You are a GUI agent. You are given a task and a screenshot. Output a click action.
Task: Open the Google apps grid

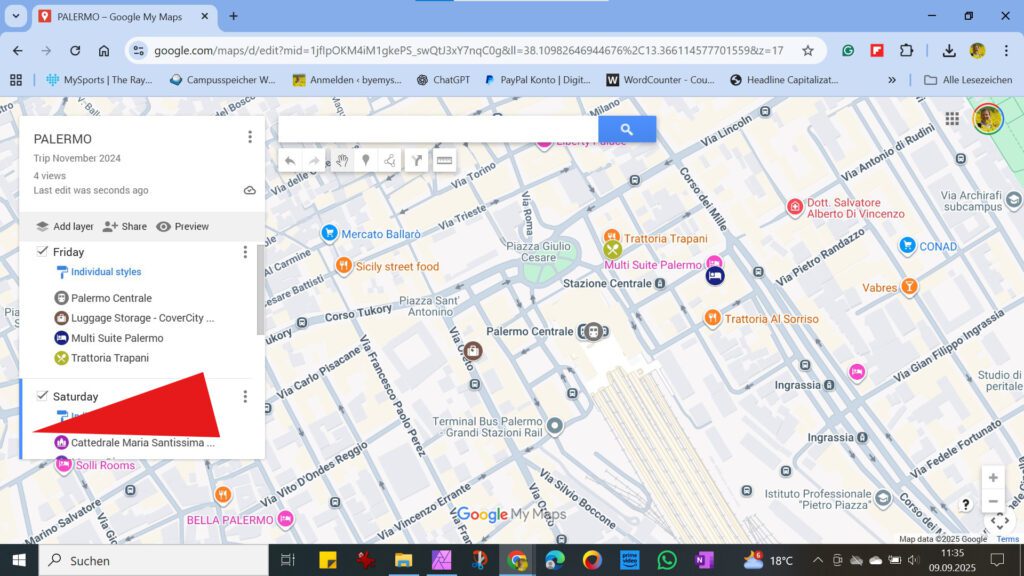tap(951, 119)
